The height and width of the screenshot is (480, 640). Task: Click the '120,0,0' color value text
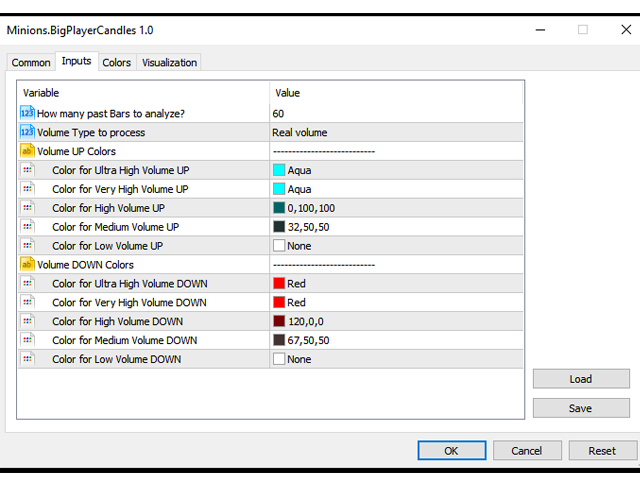pos(306,322)
